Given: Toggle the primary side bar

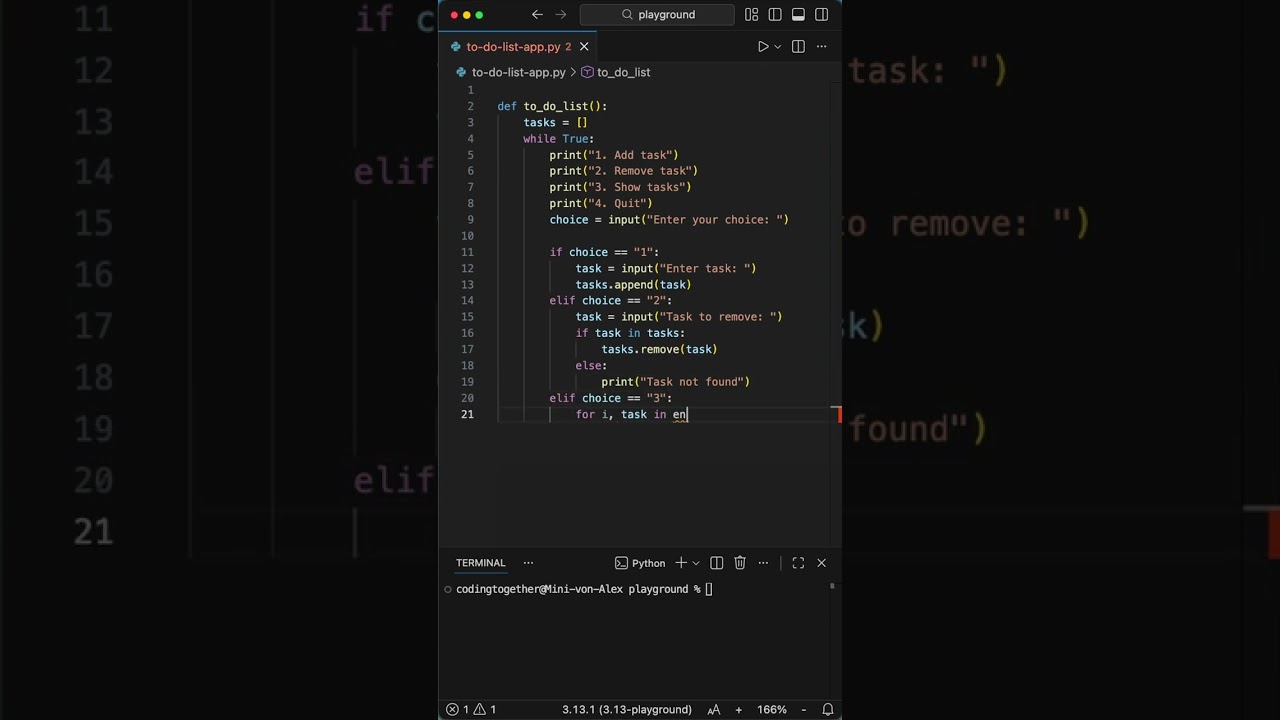Looking at the screenshot, I should (x=775, y=15).
